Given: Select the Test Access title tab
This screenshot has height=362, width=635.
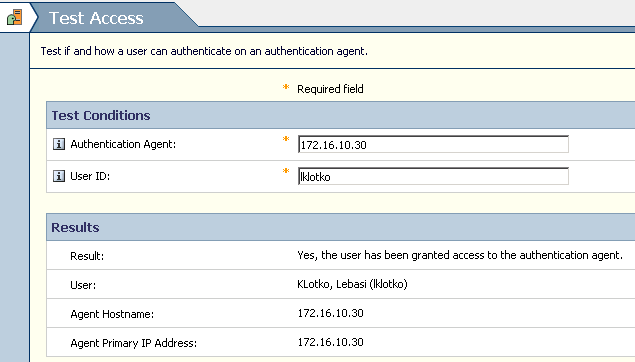Looking at the screenshot, I should [x=96, y=18].
